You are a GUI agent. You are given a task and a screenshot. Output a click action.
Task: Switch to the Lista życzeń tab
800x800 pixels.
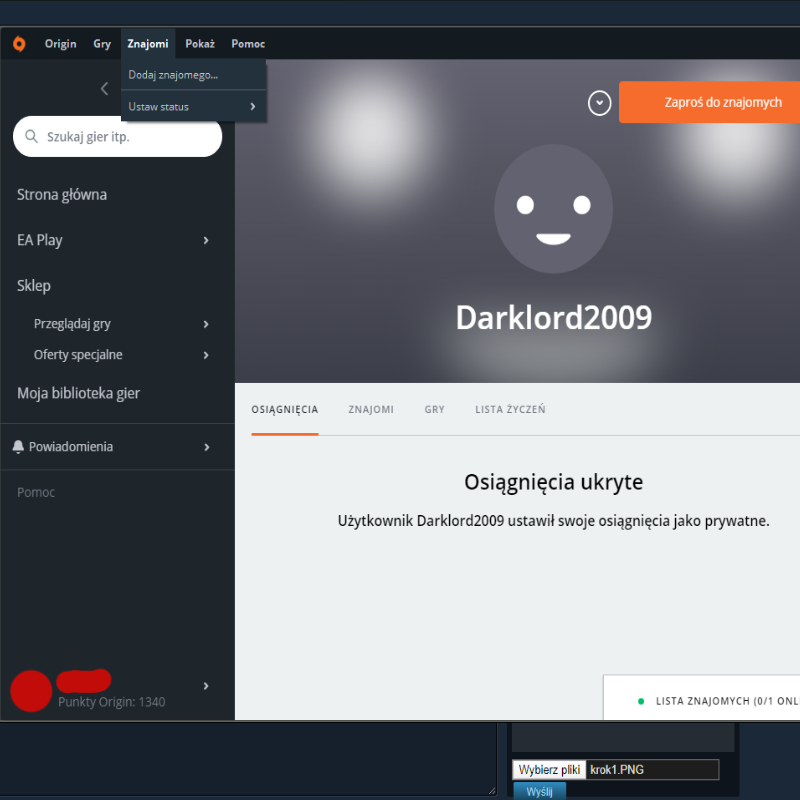click(x=510, y=409)
